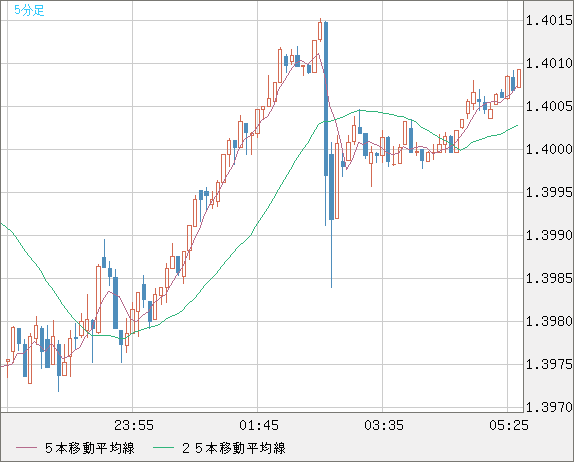574x462 pixels.
Task: Click the 25本移動平均線 legend label
Action: (234, 448)
